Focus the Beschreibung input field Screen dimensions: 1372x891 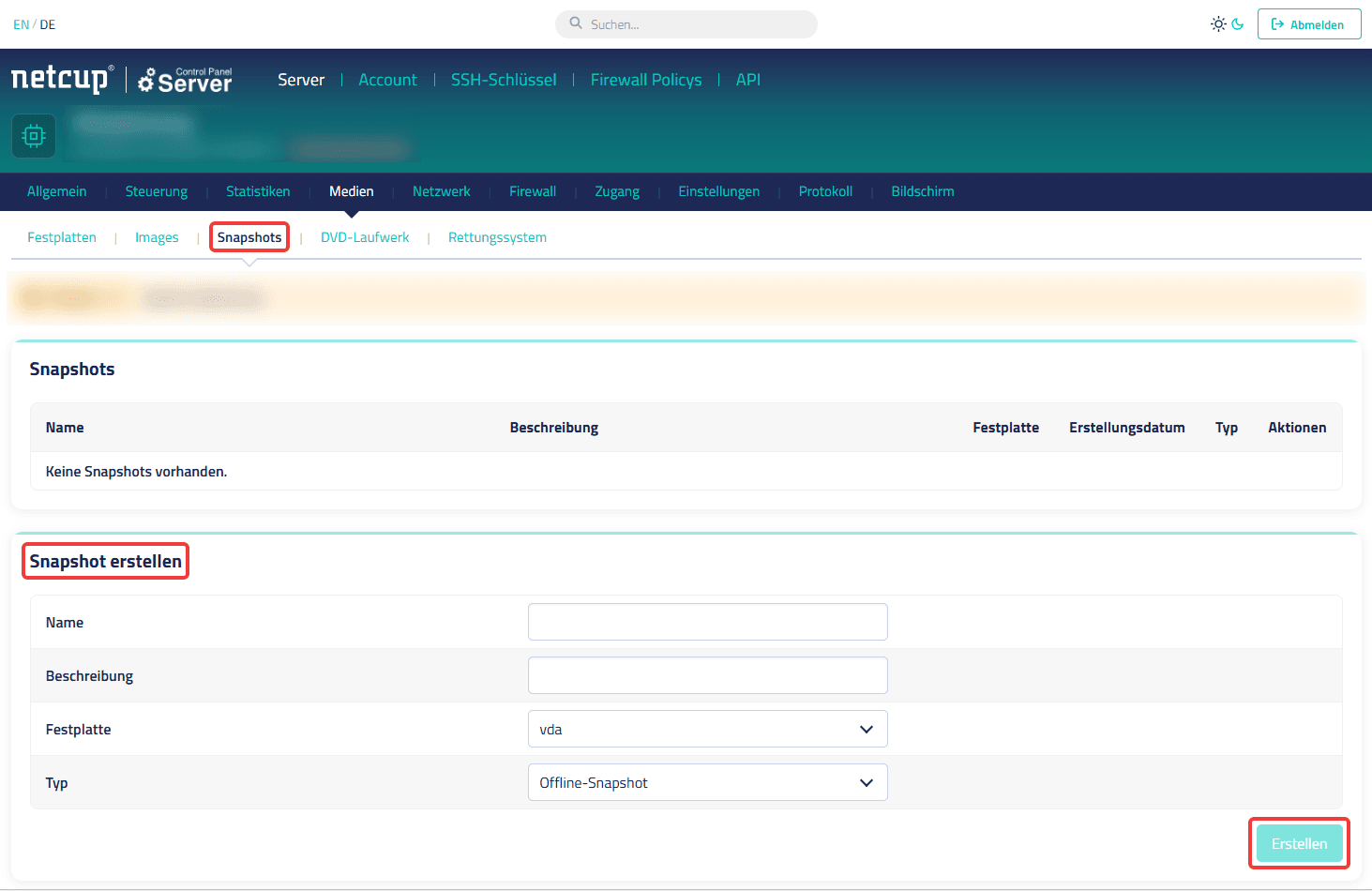click(x=708, y=675)
